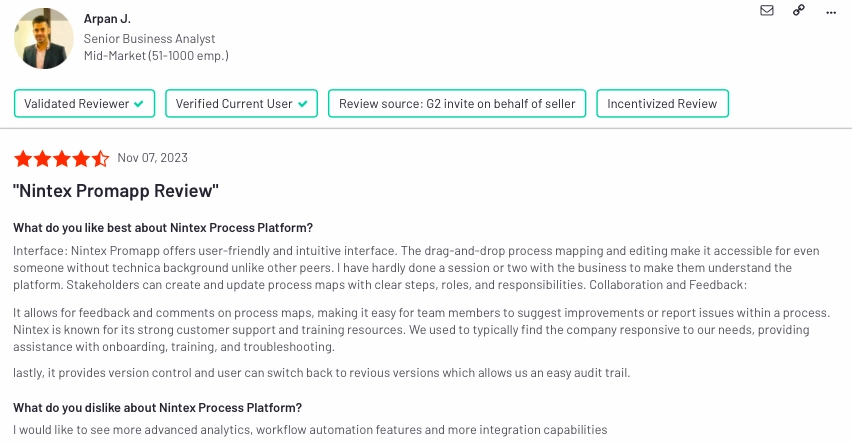The image size is (852, 443).
Task: Click Senior Business Analyst job title
Action: (x=149, y=39)
